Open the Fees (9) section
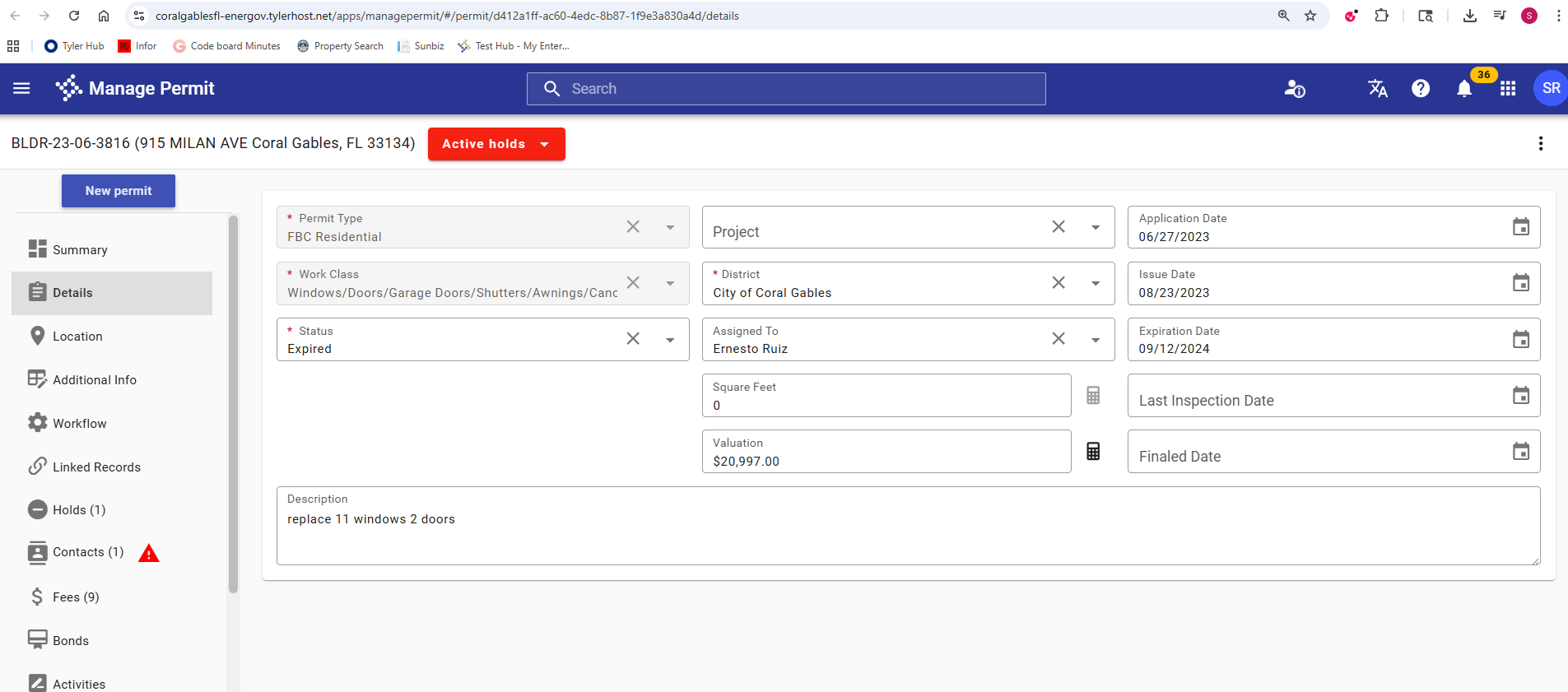This screenshot has width=1568, height=692. coord(76,597)
